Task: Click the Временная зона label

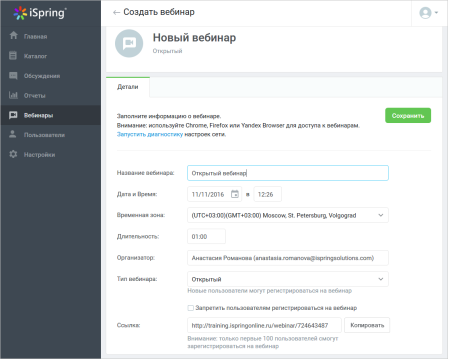Action: pyautogui.click(x=141, y=215)
